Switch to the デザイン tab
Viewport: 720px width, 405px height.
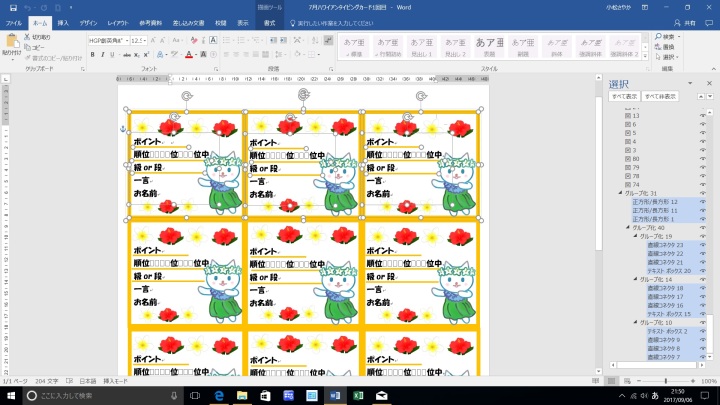click(x=88, y=23)
